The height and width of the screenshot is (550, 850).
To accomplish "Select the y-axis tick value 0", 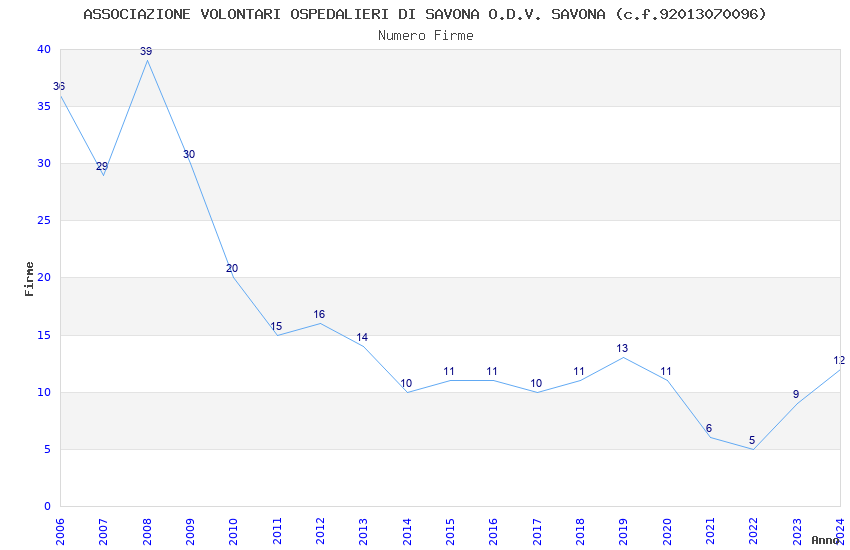I will coord(48,506).
